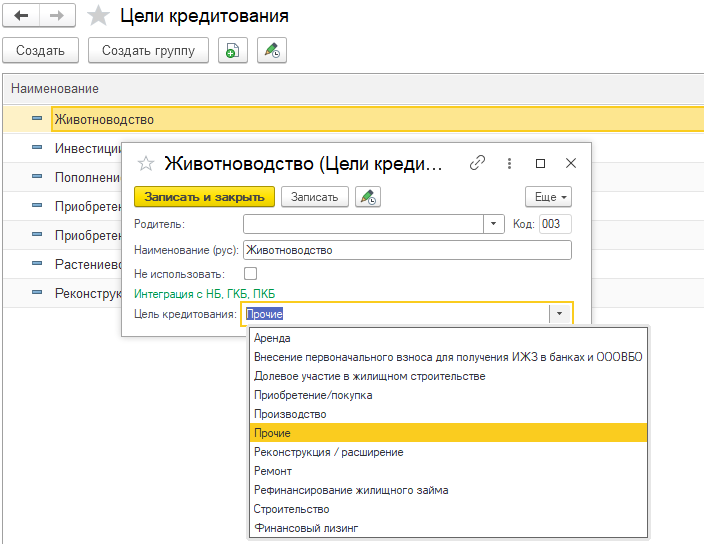Screen dimensions: 704x544
Task: Choose Аренда from the dropdown list
Action: pos(449,338)
